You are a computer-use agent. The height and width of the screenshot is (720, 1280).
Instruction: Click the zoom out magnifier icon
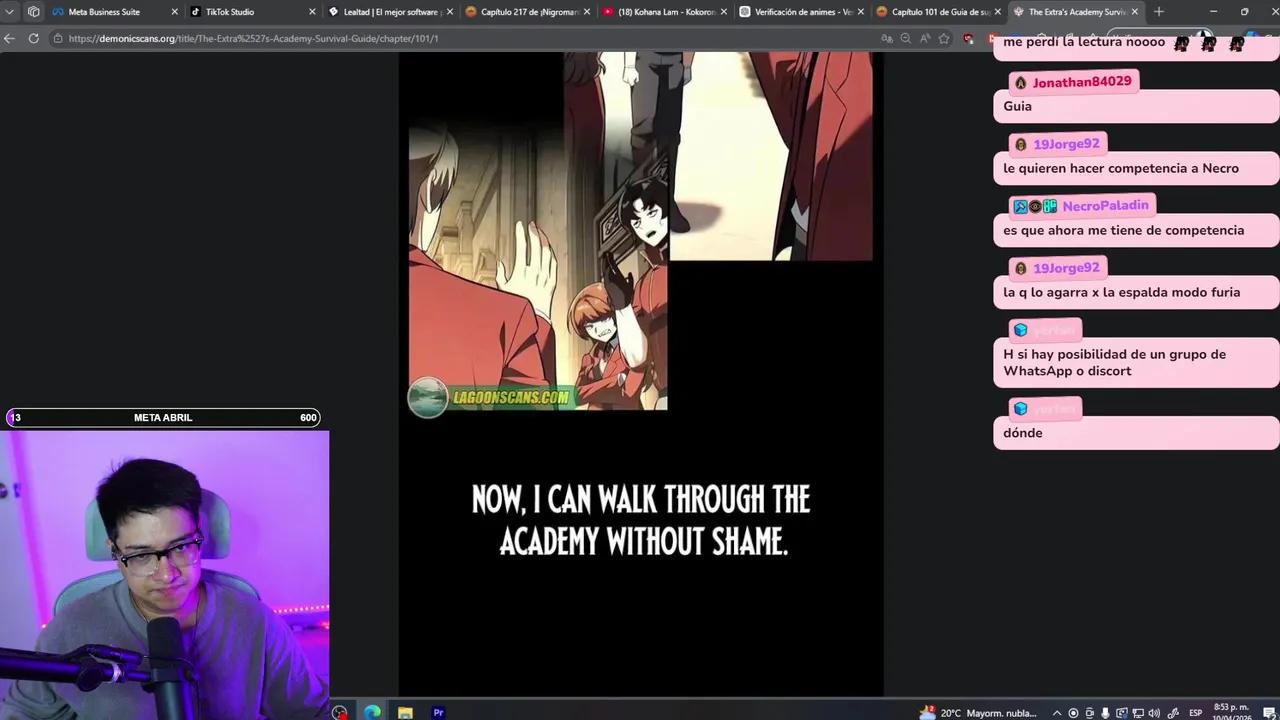tap(905, 38)
